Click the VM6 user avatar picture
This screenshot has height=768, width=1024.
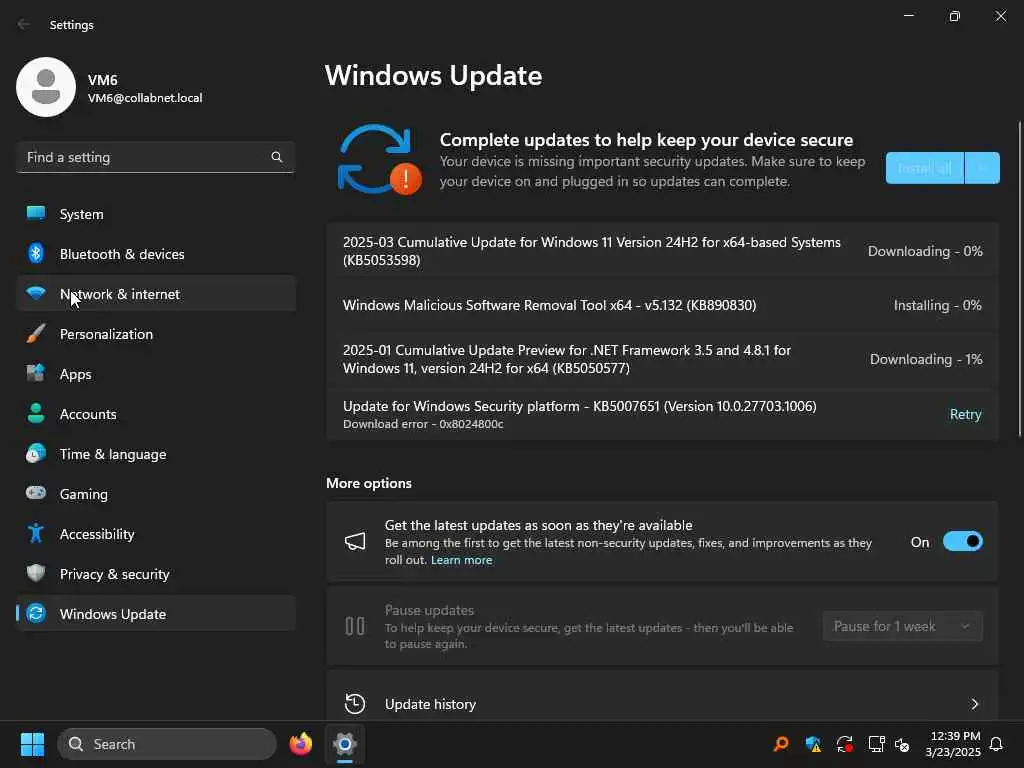pos(46,87)
